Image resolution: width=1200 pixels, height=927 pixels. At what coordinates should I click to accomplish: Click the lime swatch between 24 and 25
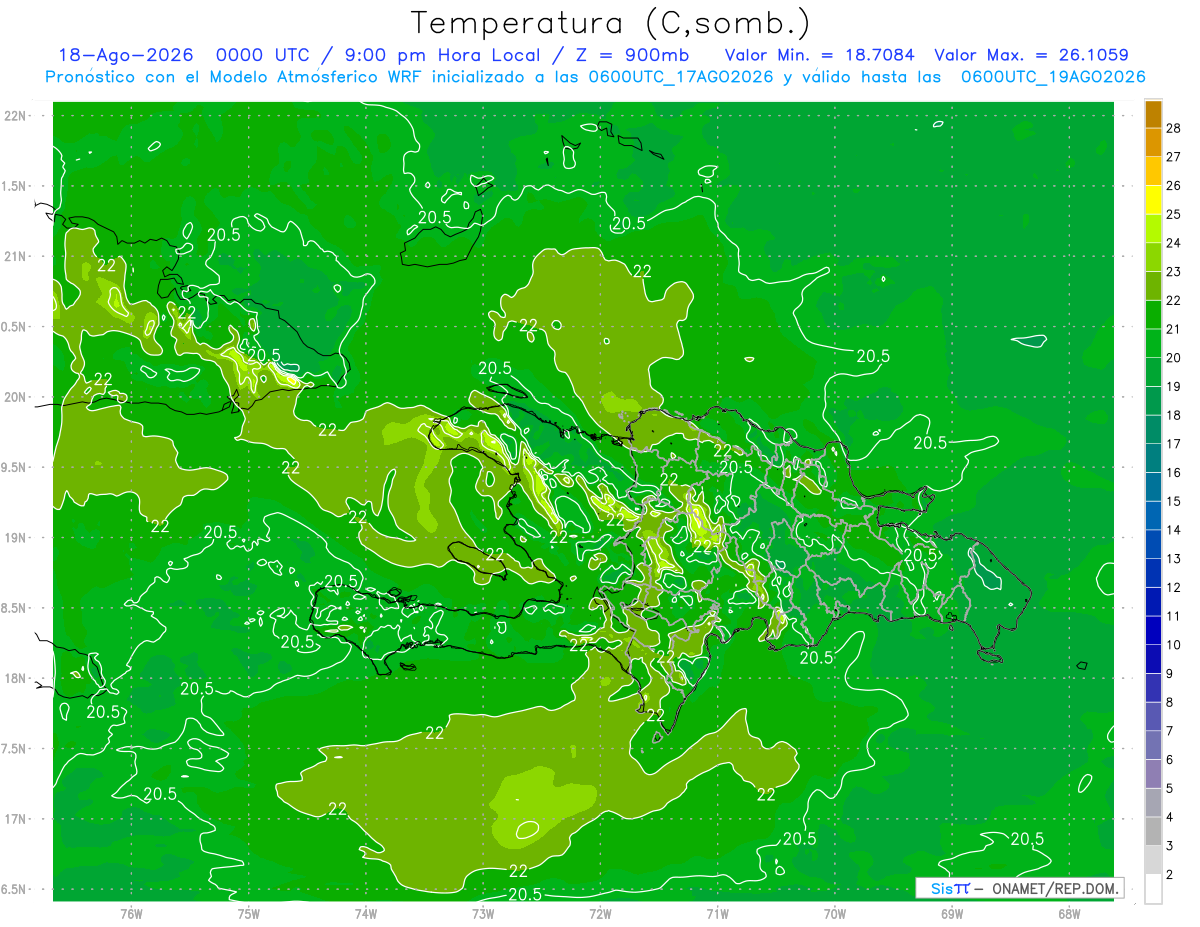(x=1153, y=229)
